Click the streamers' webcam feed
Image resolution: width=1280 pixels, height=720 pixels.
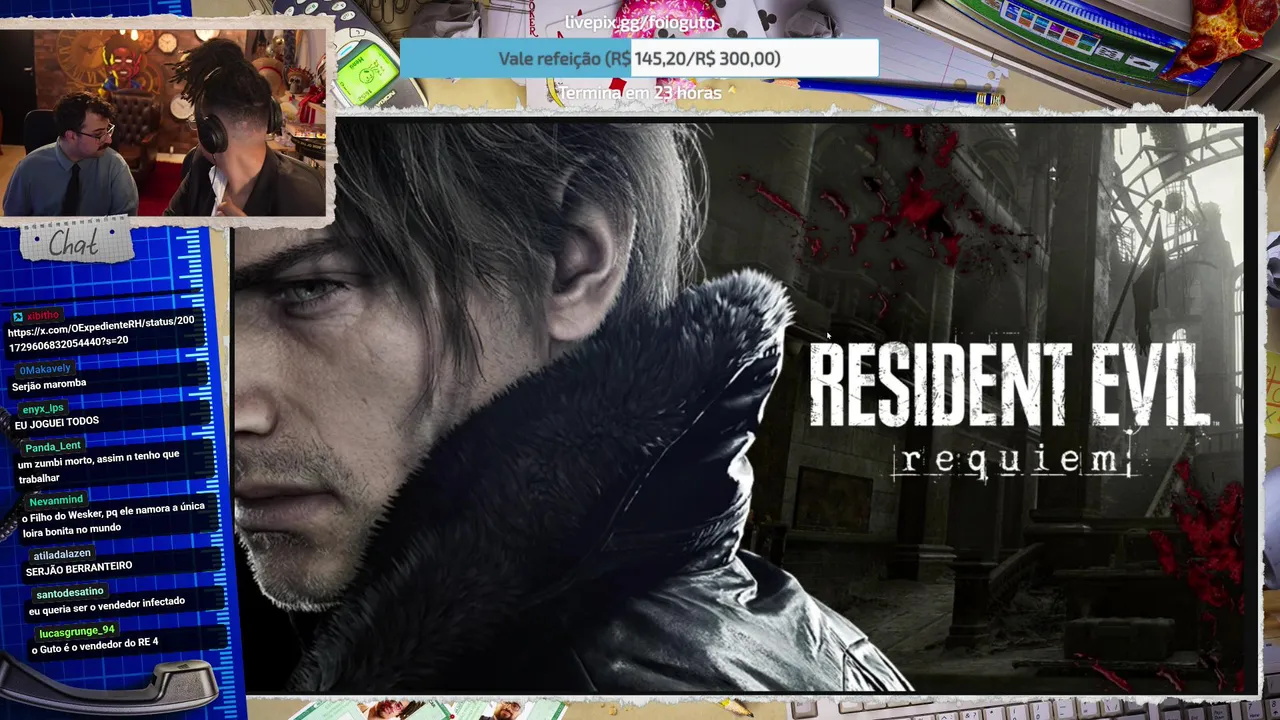click(x=164, y=121)
